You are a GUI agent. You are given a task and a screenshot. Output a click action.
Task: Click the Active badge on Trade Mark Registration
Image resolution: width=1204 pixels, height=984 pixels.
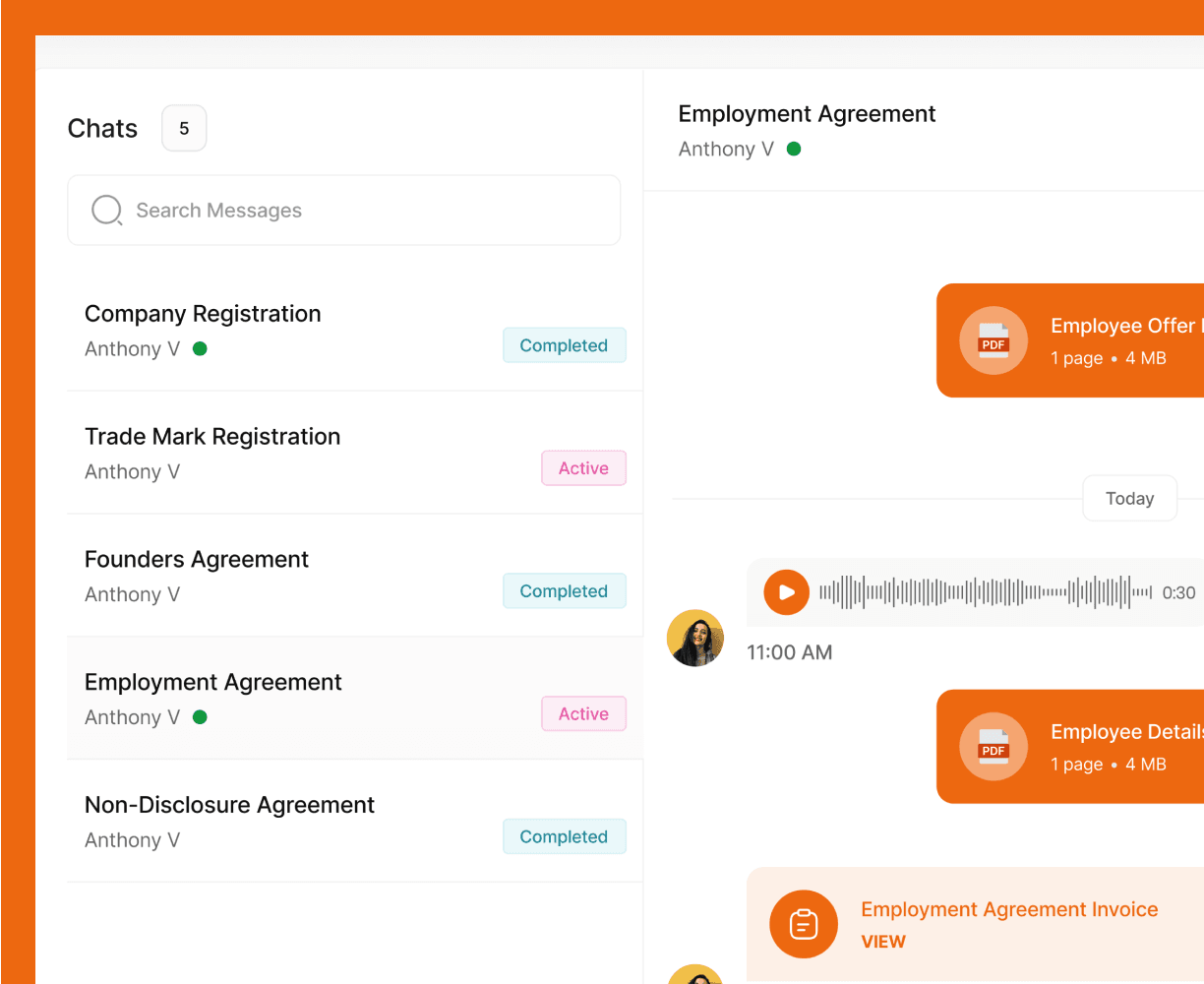tap(583, 467)
